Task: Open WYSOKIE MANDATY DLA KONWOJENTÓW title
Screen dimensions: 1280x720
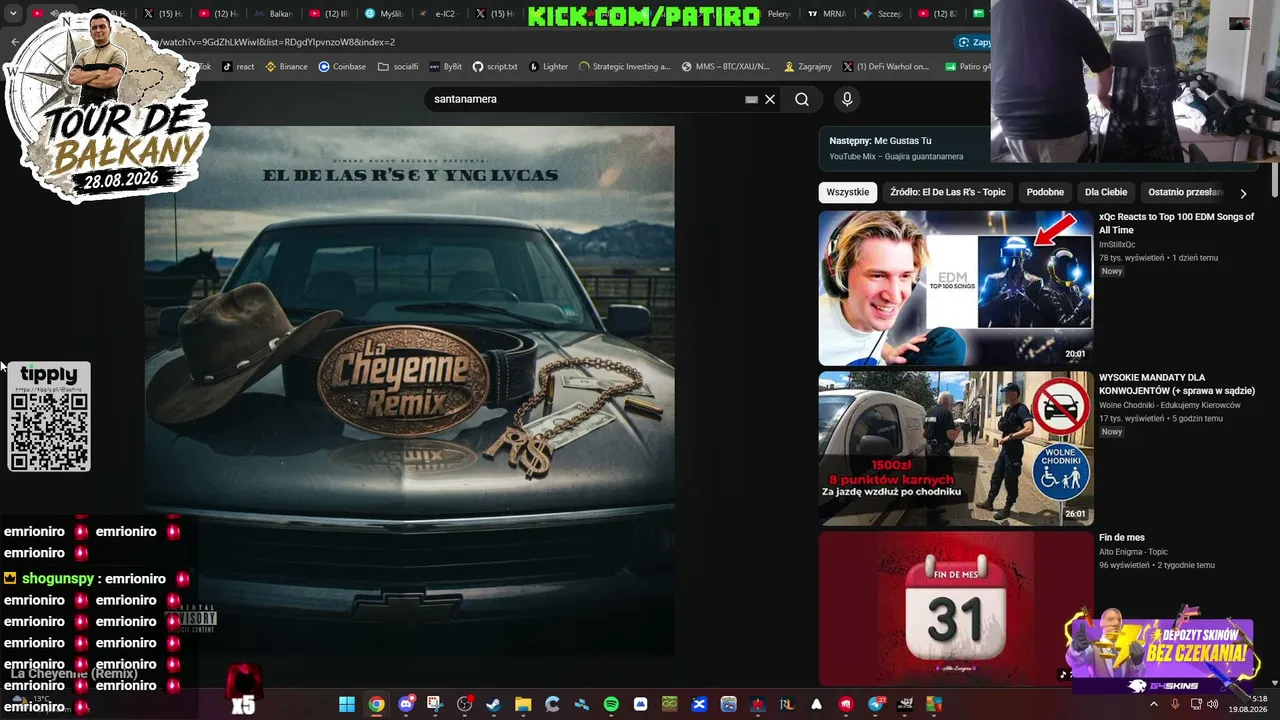Action: (1177, 384)
